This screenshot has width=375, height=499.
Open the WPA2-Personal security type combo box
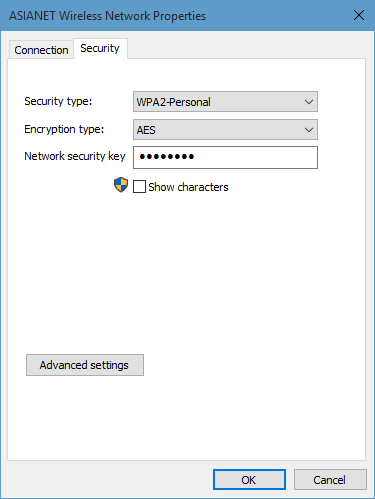click(225, 102)
